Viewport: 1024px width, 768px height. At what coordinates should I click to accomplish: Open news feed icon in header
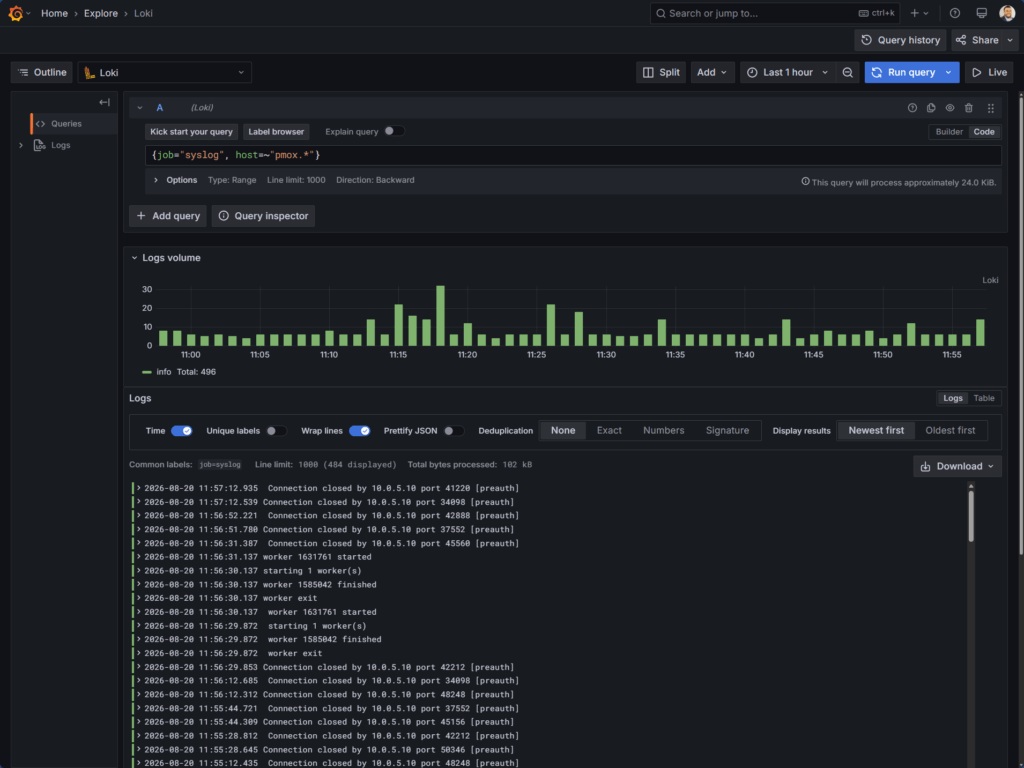pos(981,13)
